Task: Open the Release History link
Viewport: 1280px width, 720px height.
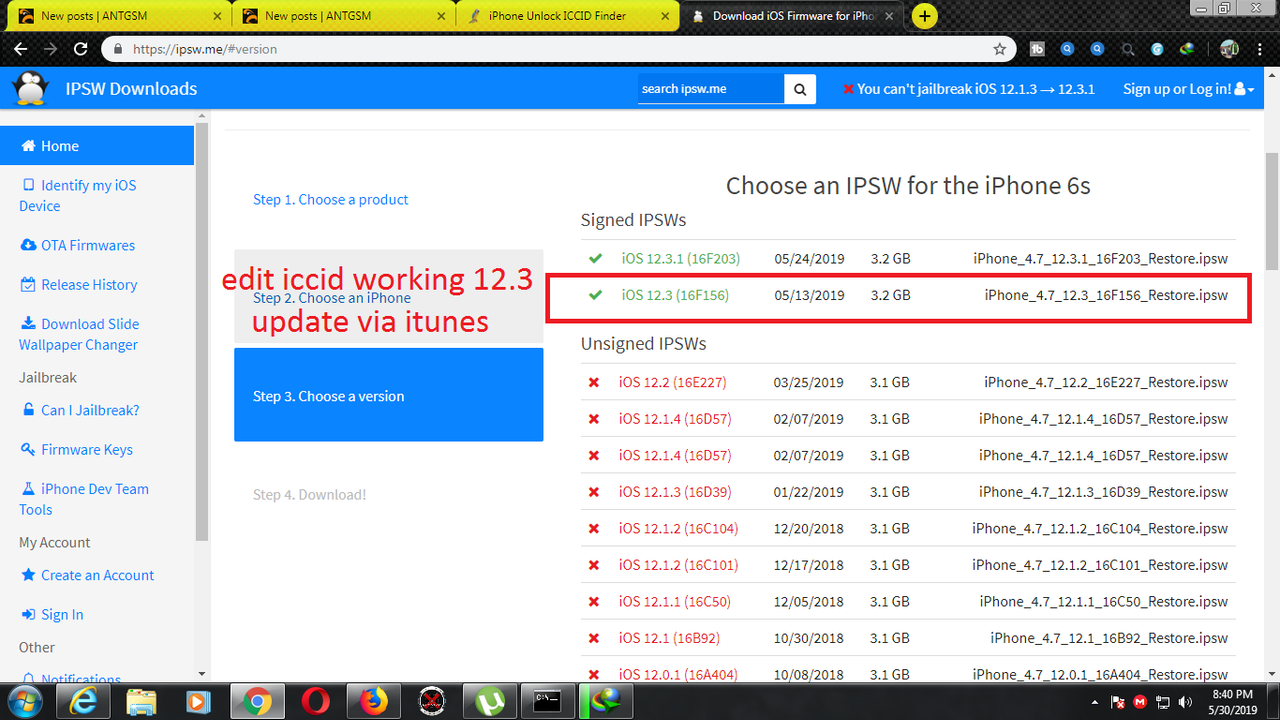Action: [x=89, y=285]
